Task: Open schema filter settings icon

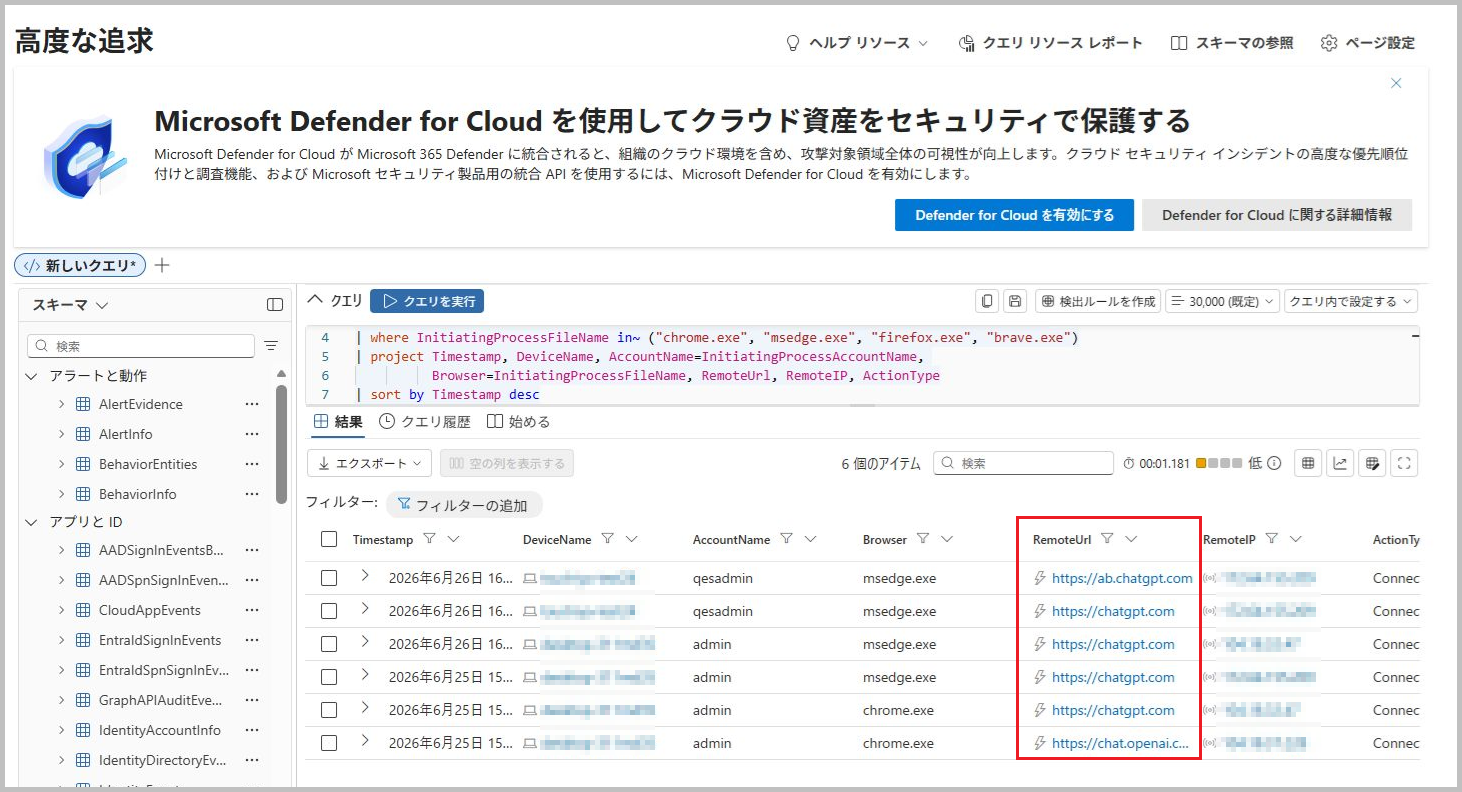Action: pyautogui.click(x=271, y=346)
